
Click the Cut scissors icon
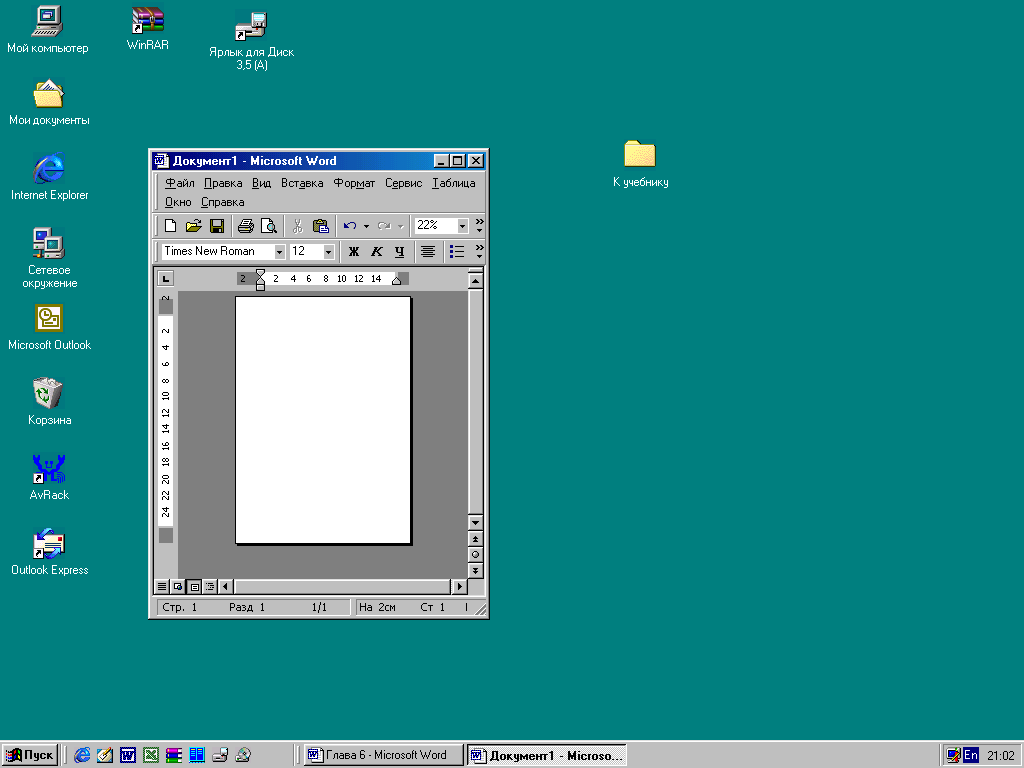298,226
